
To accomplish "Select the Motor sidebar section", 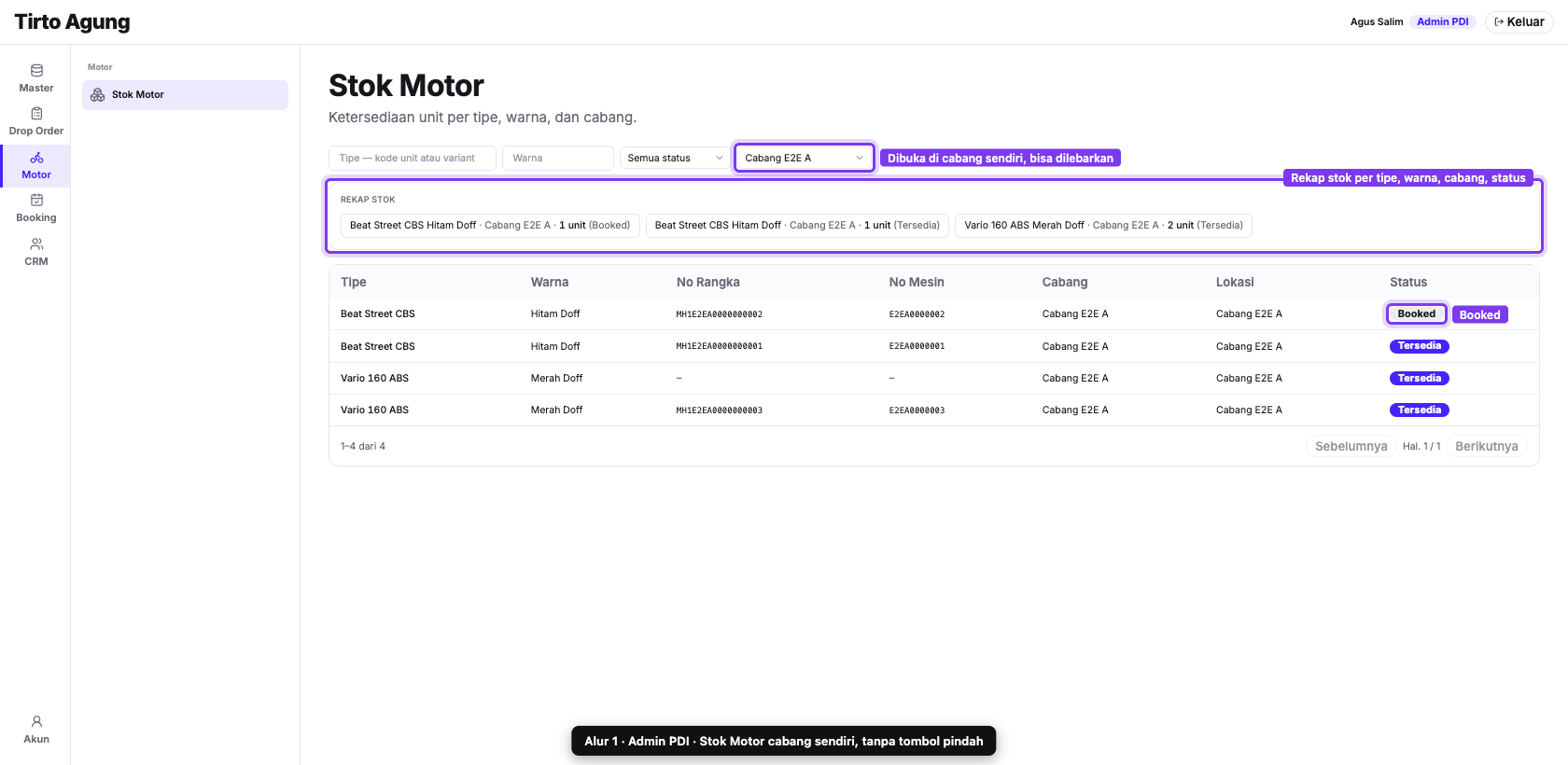I will tap(35, 165).
